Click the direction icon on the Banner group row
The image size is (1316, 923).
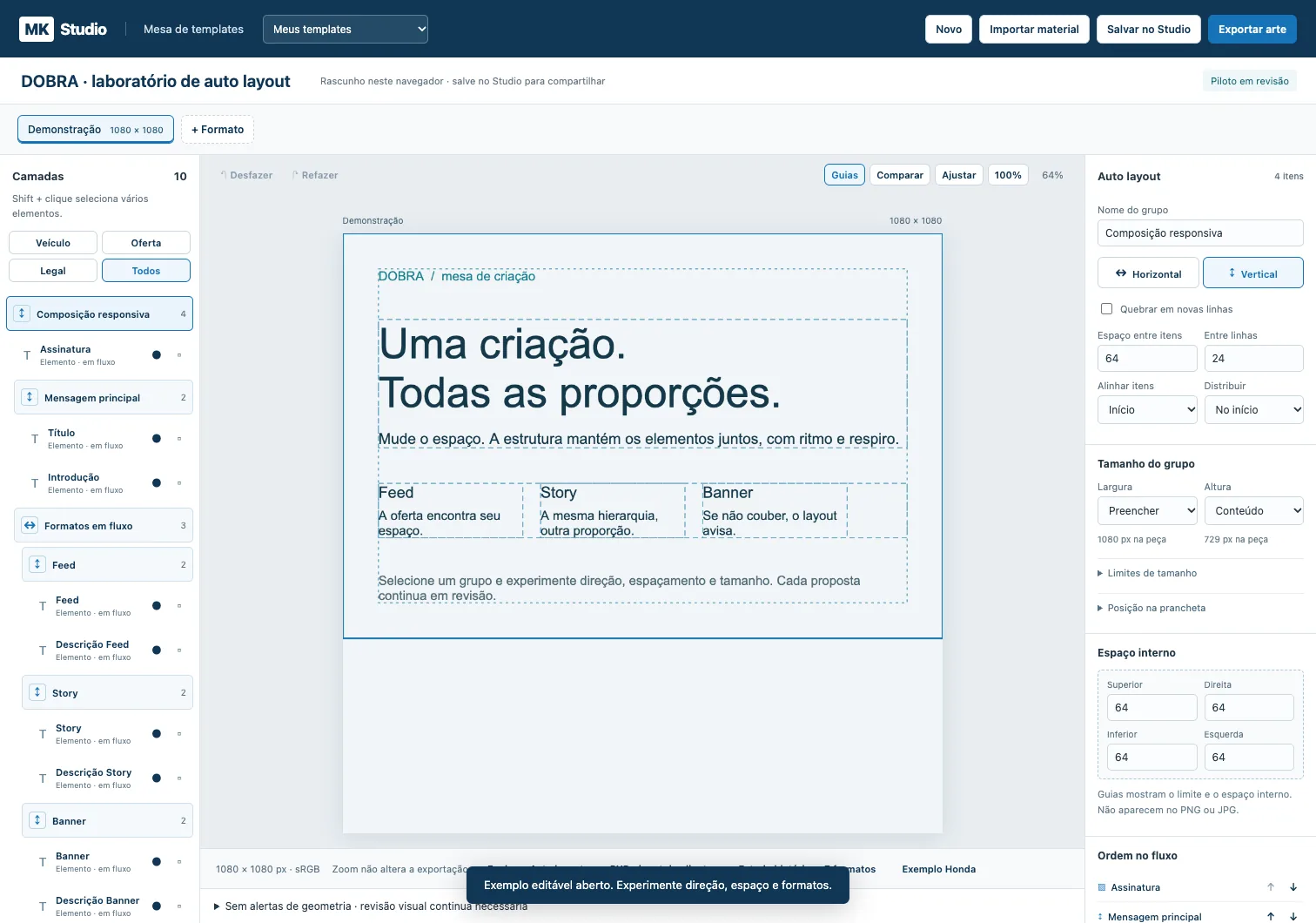pyautogui.click(x=37, y=820)
